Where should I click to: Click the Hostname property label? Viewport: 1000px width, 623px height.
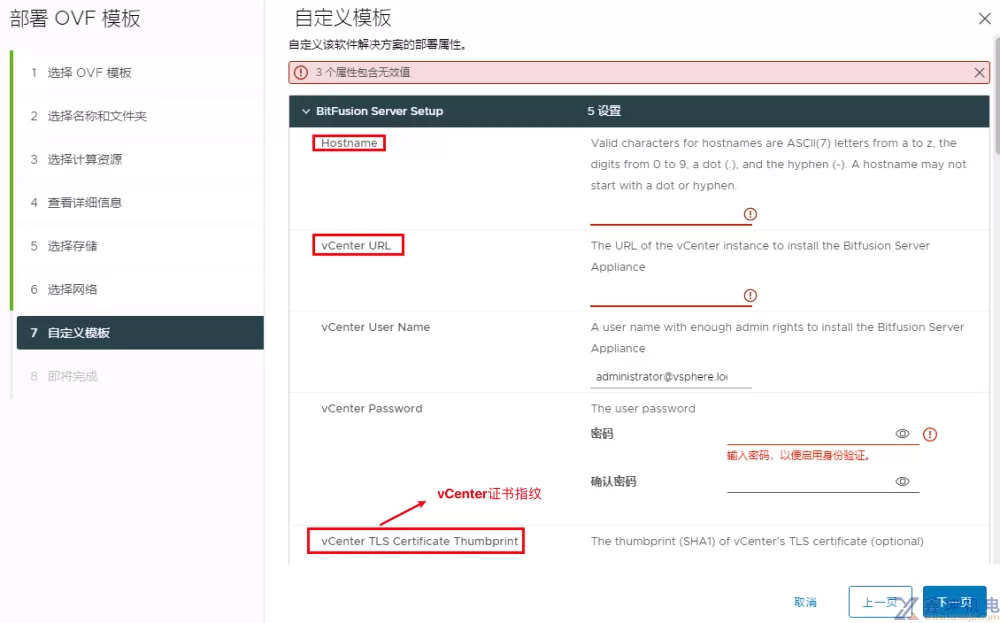349,143
